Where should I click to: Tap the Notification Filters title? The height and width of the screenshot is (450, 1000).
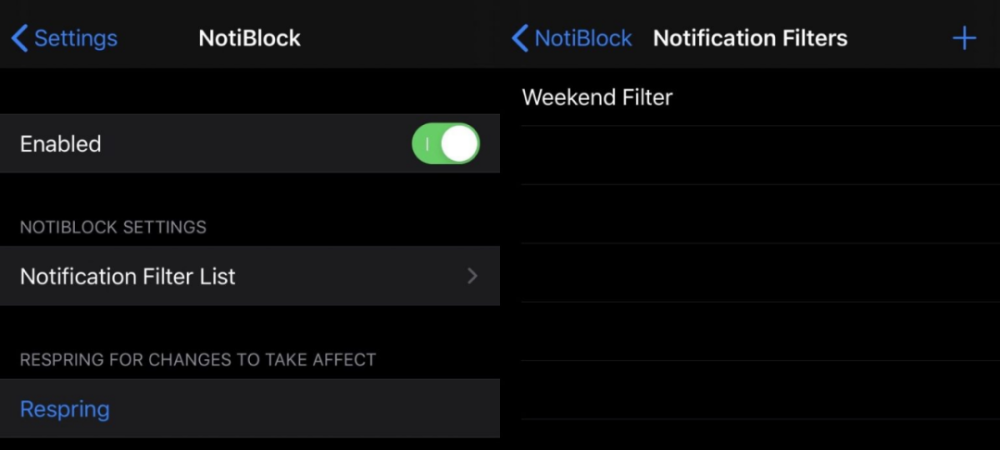pyautogui.click(x=750, y=38)
